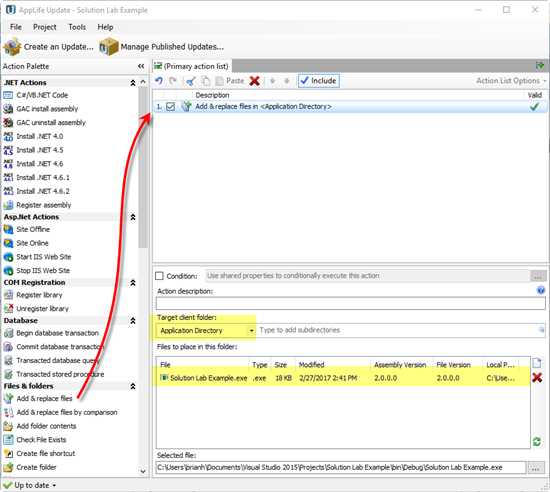Select Install .NET 4.6.1 action
This screenshot has height=492, width=550.
click(36, 177)
